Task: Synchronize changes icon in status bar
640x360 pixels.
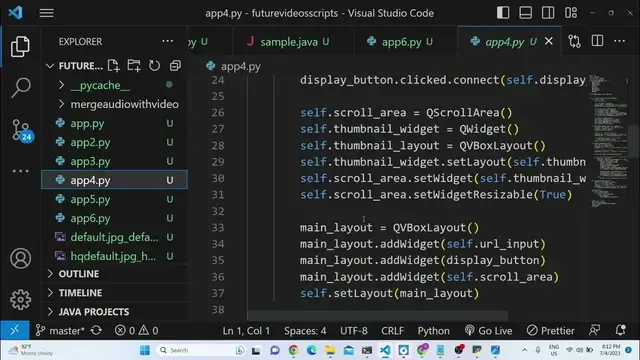Action: [96, 330]
